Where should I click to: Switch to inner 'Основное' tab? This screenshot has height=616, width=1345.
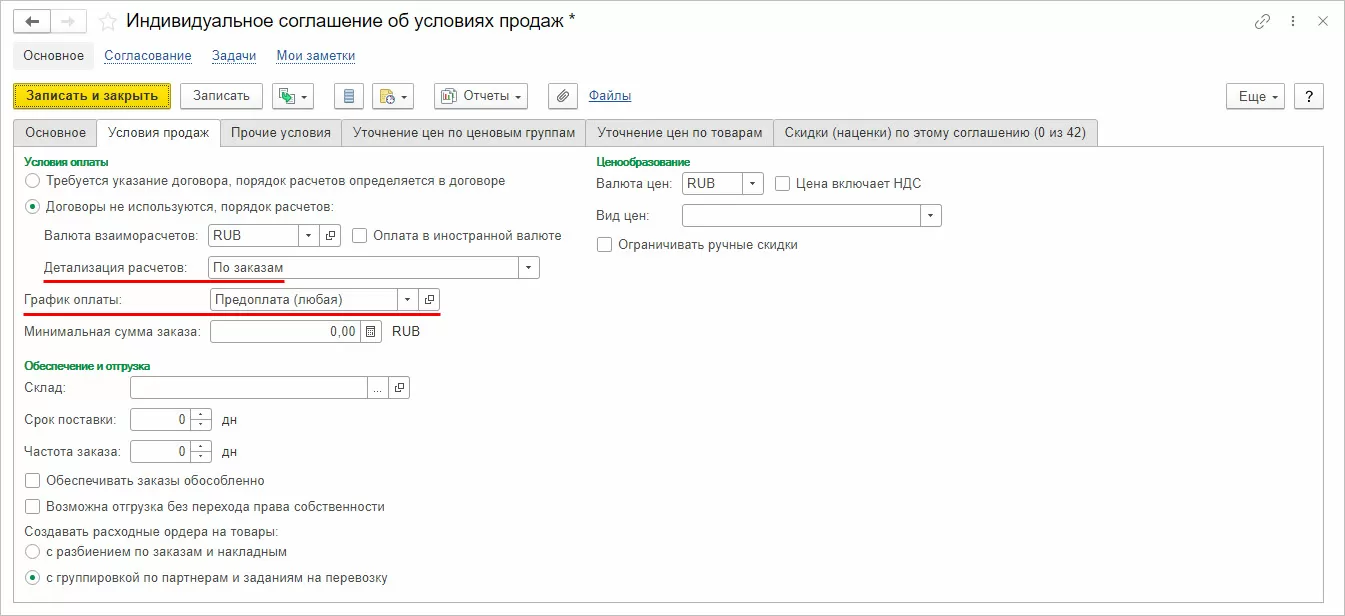(56, 133)
